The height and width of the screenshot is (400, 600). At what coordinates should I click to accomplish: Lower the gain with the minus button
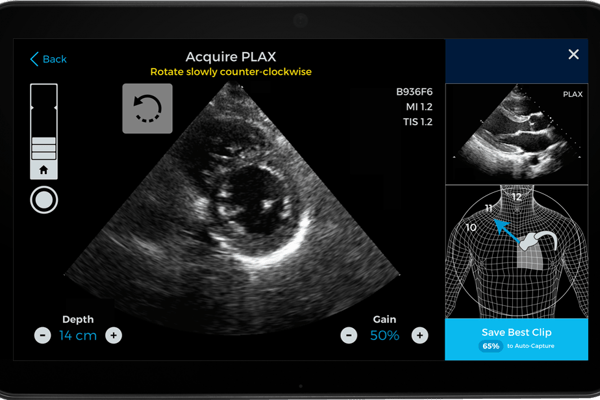348,335
